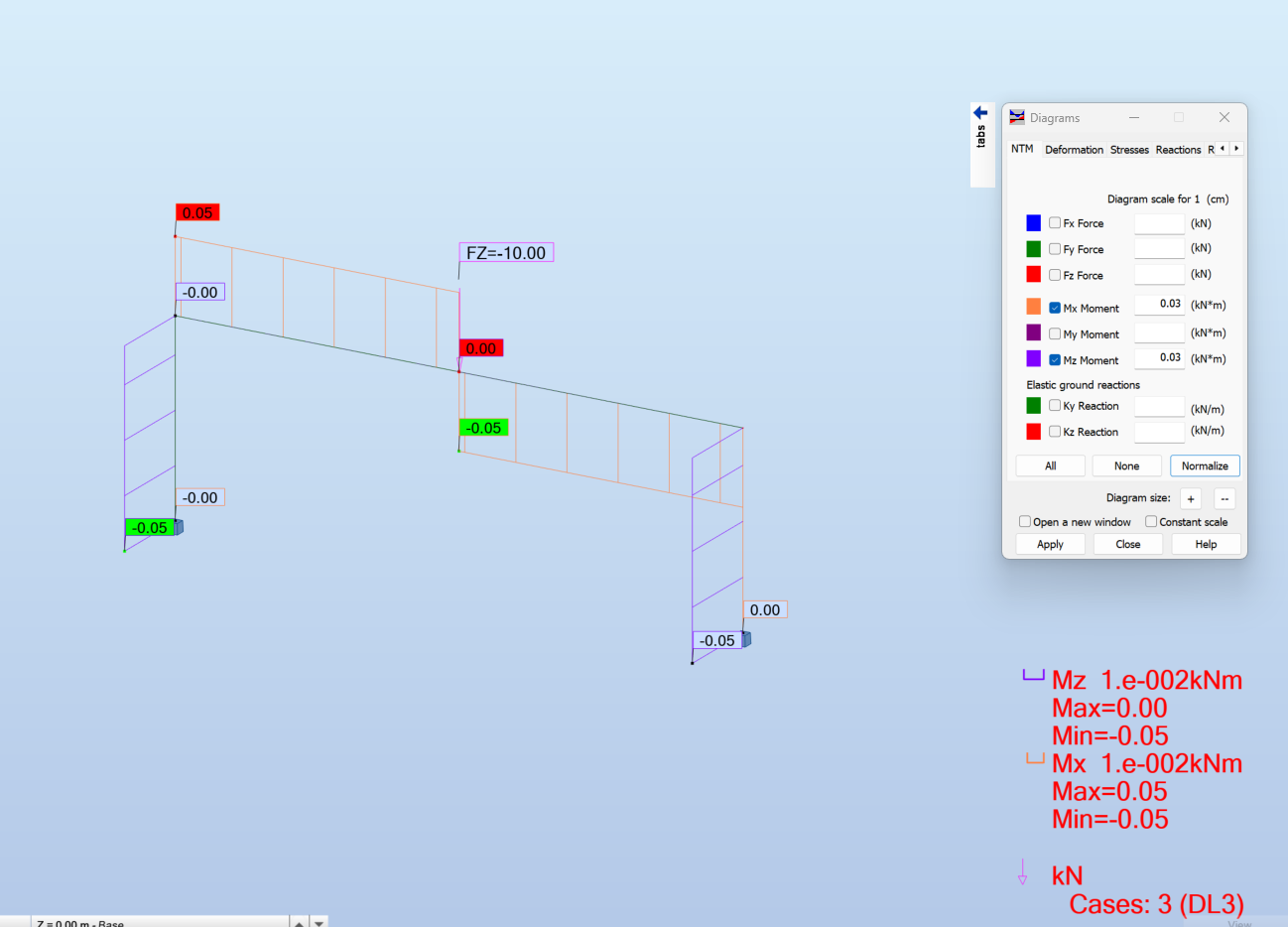
Task: Click the Apply button
Action: click(x=1050, y=544)
